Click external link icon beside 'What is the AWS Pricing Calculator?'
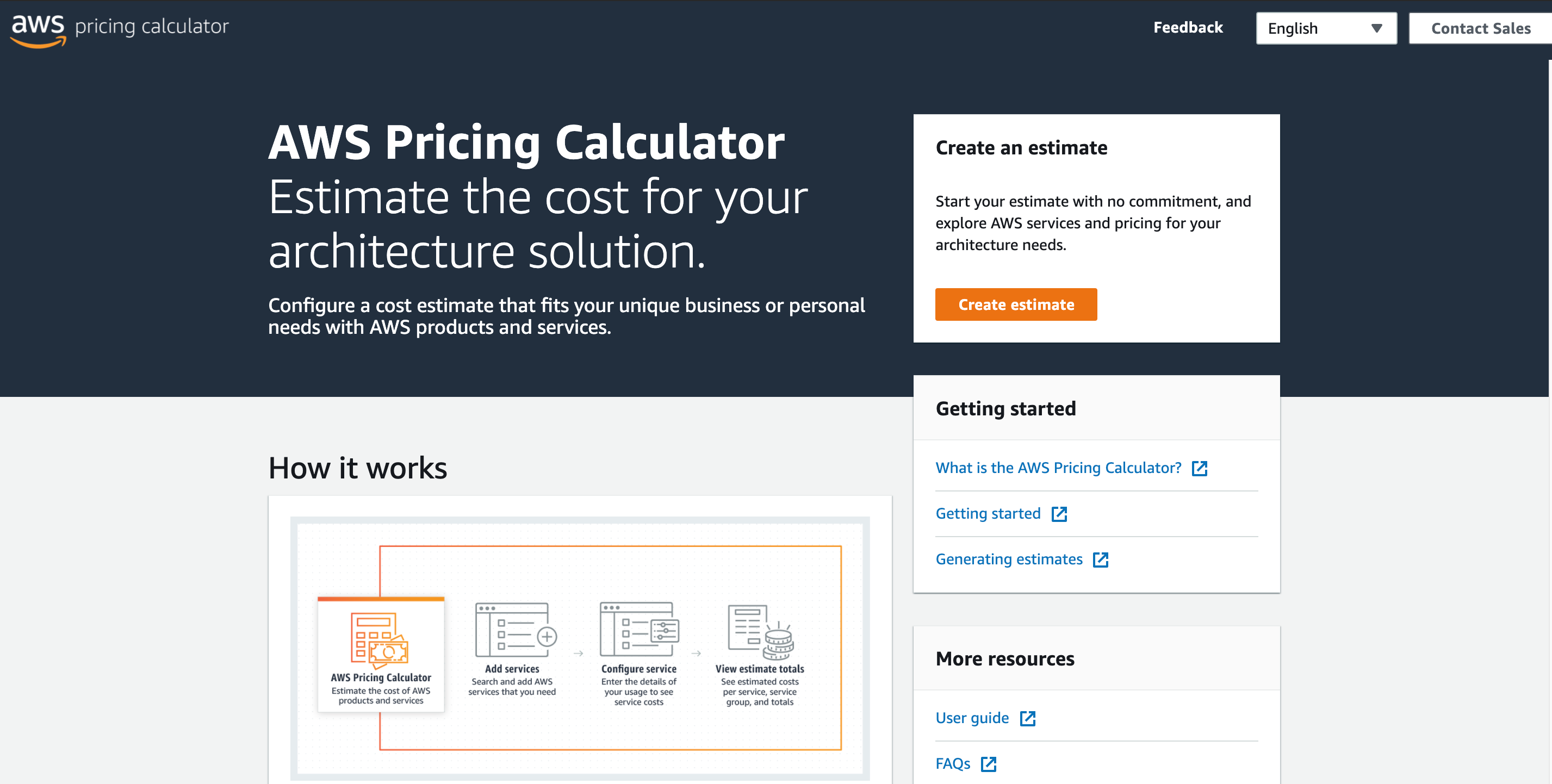Image resolution: width=1552 pixels, height=784 pixels. (x=1199, y=468)
